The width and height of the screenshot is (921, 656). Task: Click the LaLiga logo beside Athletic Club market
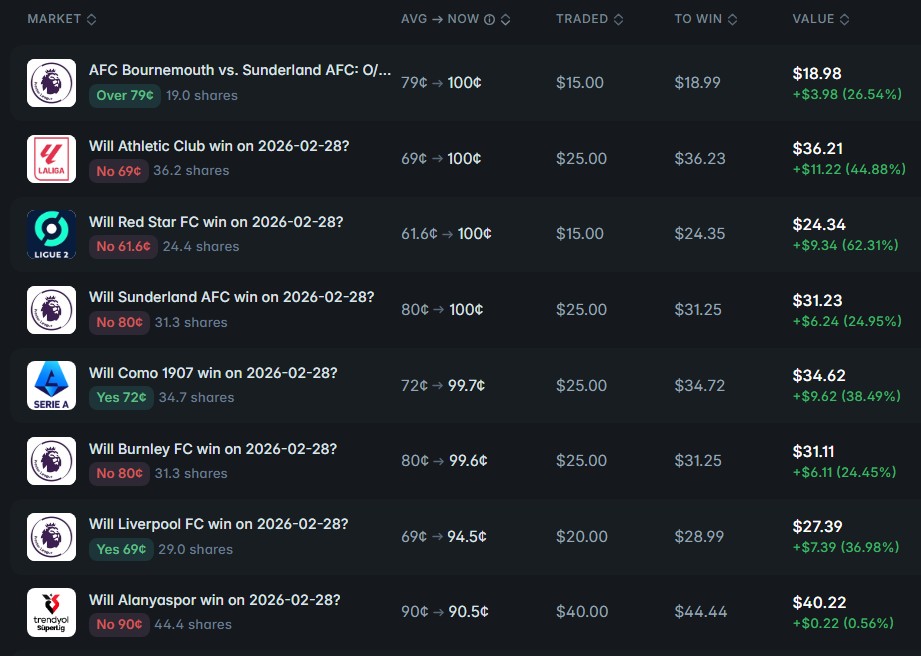[x=51, y=159]
